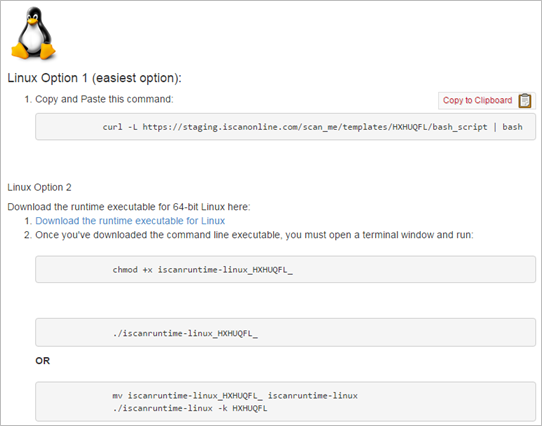Click the ./iscanruntime-linux_HXHUQFL_ code block
542x426 pixels.
[x=285, y=333]
